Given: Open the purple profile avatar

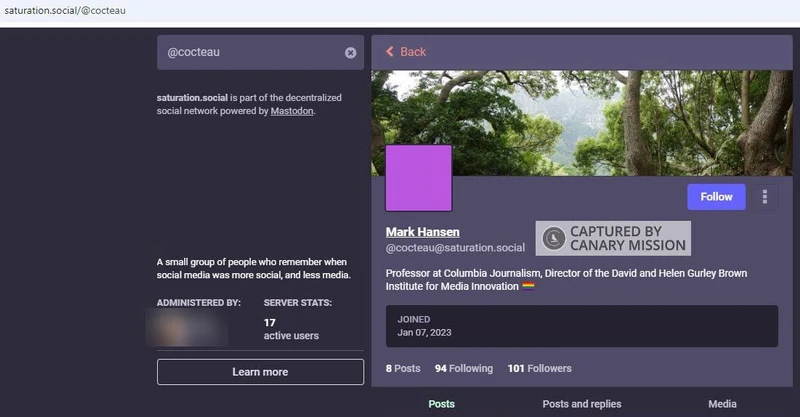Looking at the screenshot, I should pos(418,178).
